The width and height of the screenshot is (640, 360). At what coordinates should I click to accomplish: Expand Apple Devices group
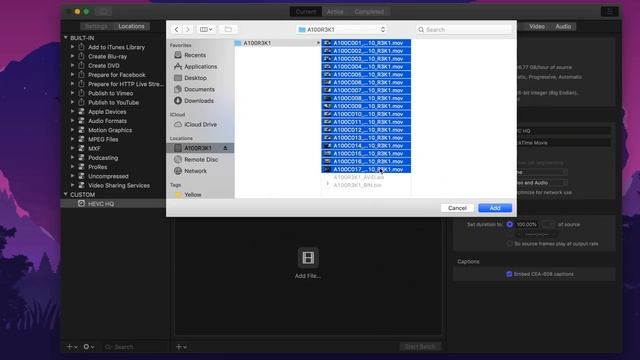72,111
